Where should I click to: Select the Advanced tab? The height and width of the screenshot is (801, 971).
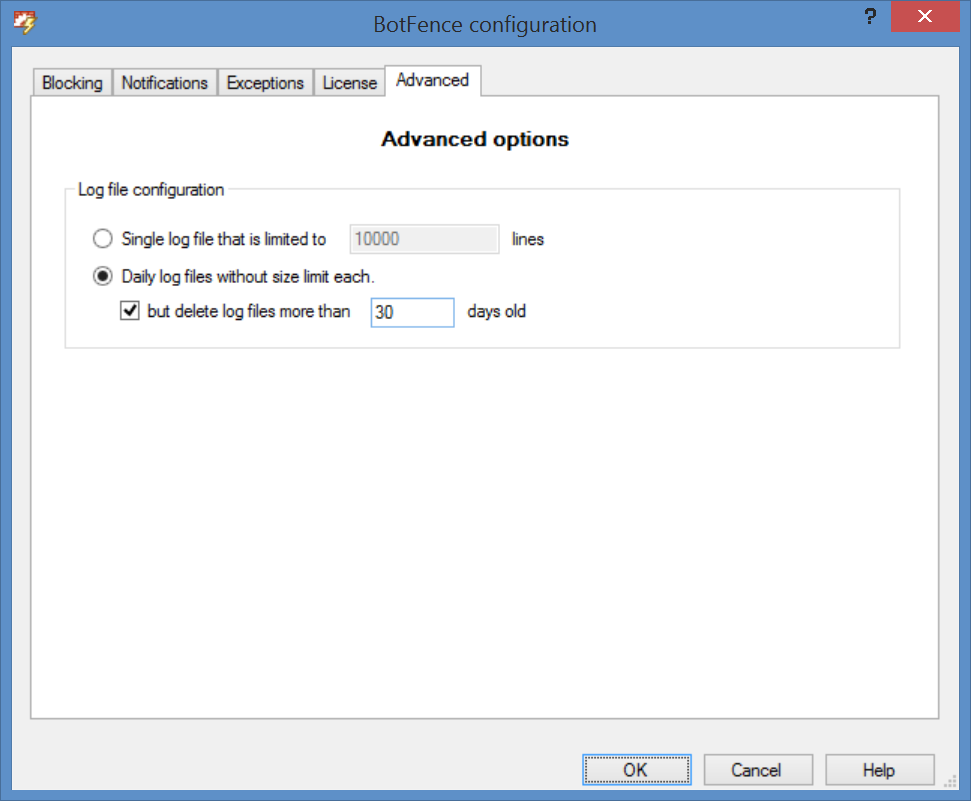432,80
